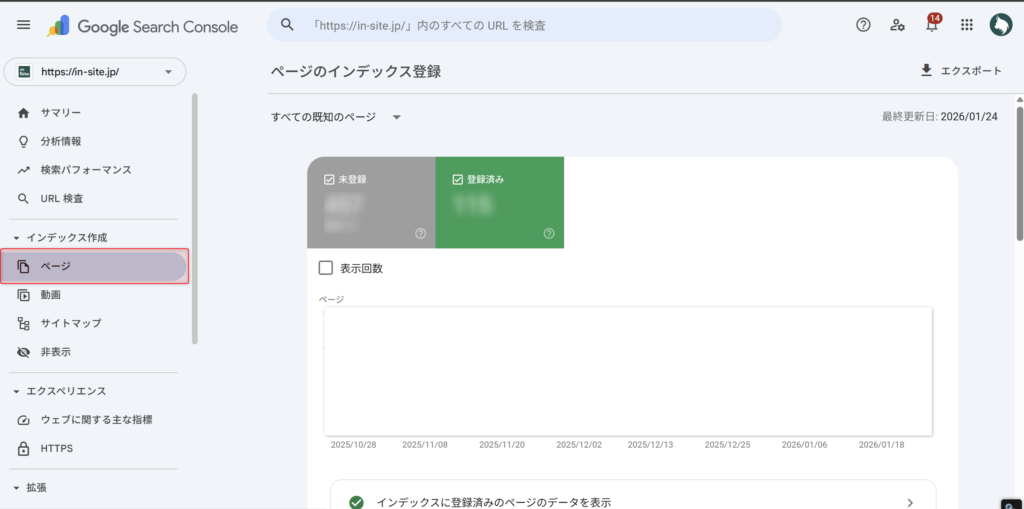Click the video icon beside 動画
This screenshot has height=509, width=1024.
24,295
